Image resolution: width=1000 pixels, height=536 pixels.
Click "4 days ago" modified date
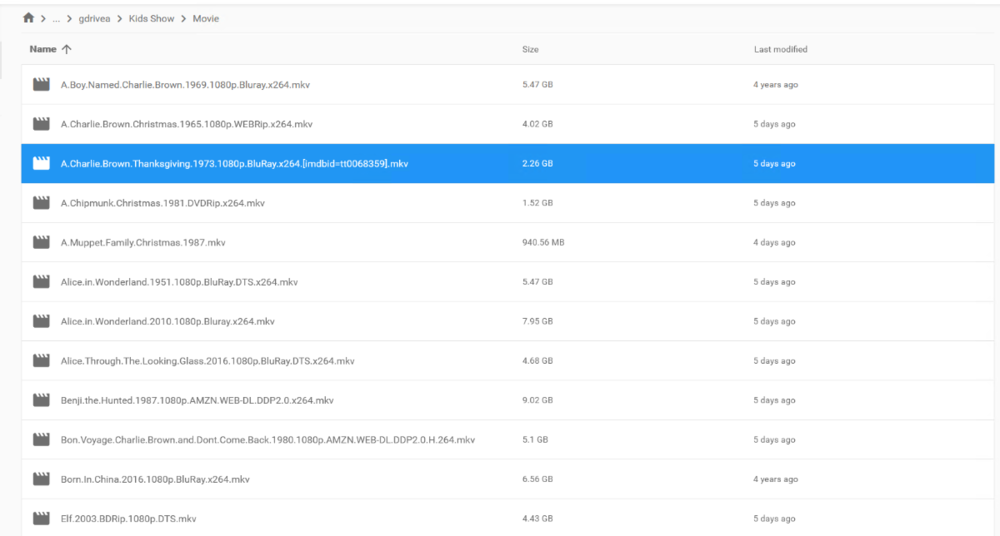click(774, 242)
